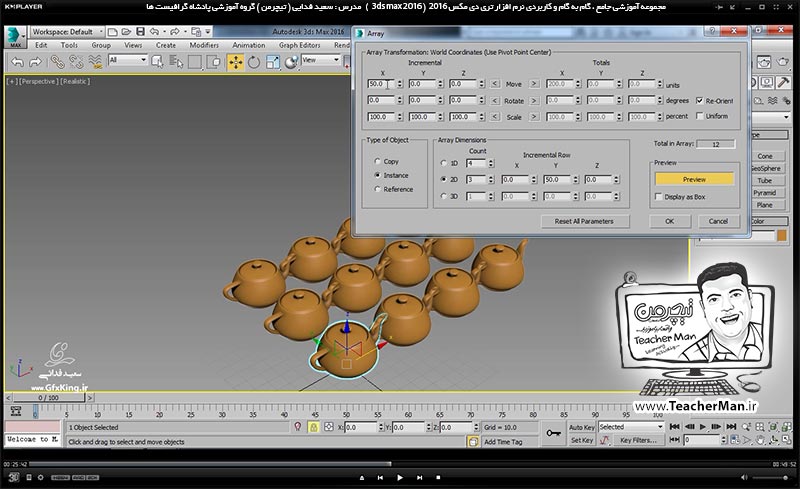
Task: Click the yellow Preview button
Action: [694, 179]
